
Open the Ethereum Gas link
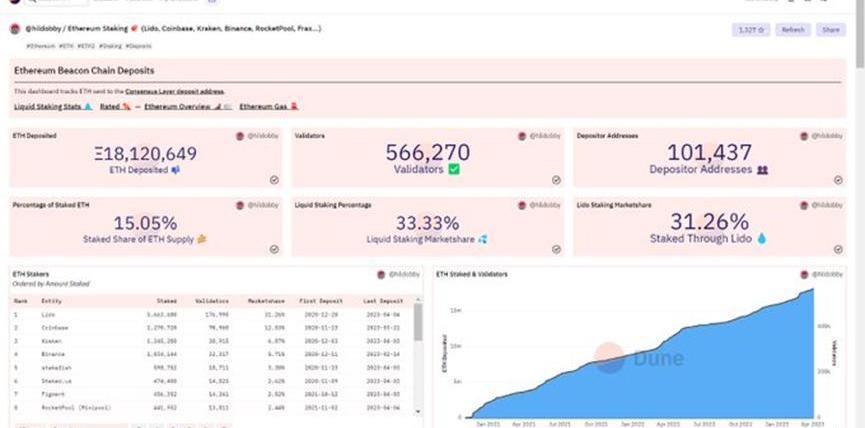point(269,106)
